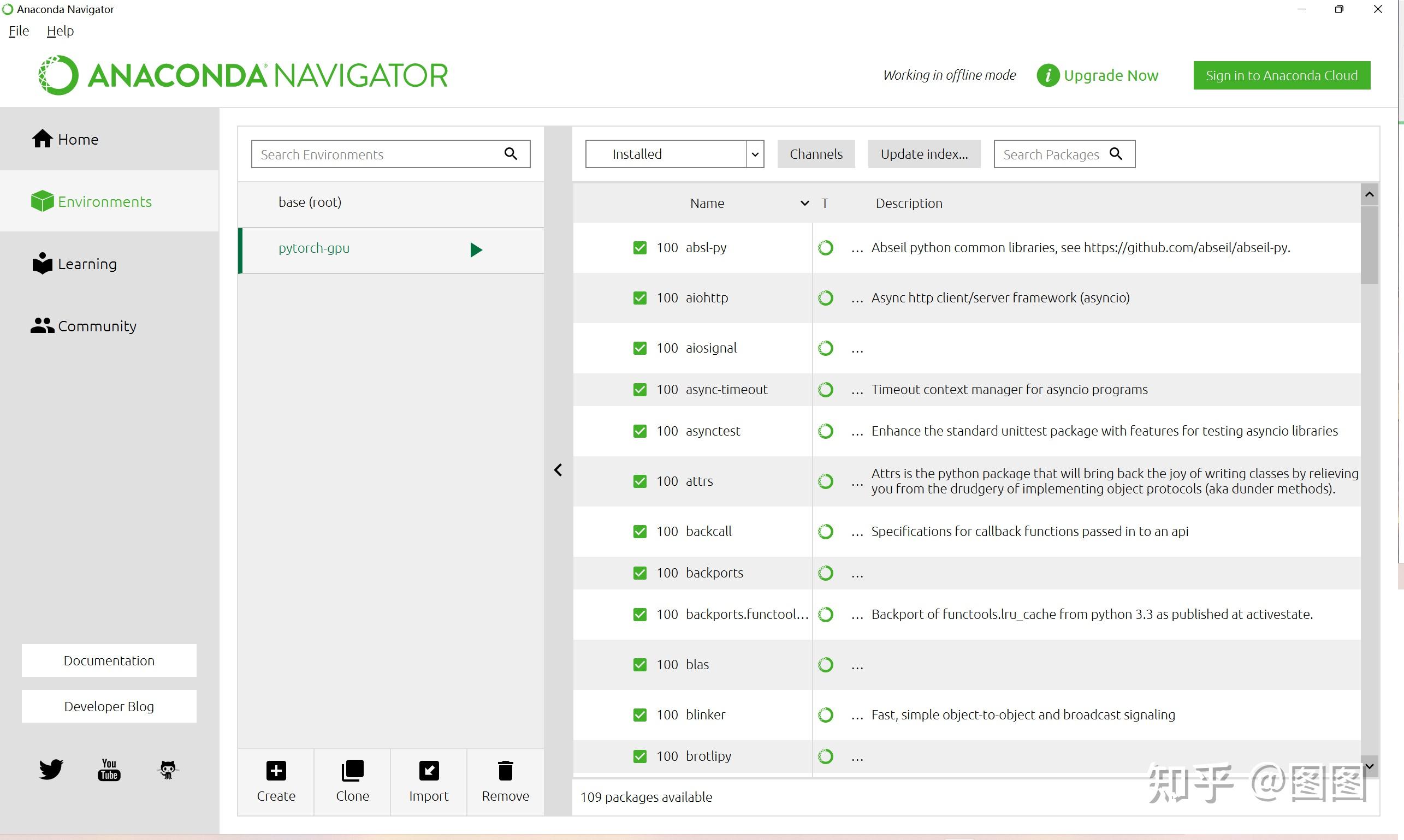Open the File menu

point(19,31)
